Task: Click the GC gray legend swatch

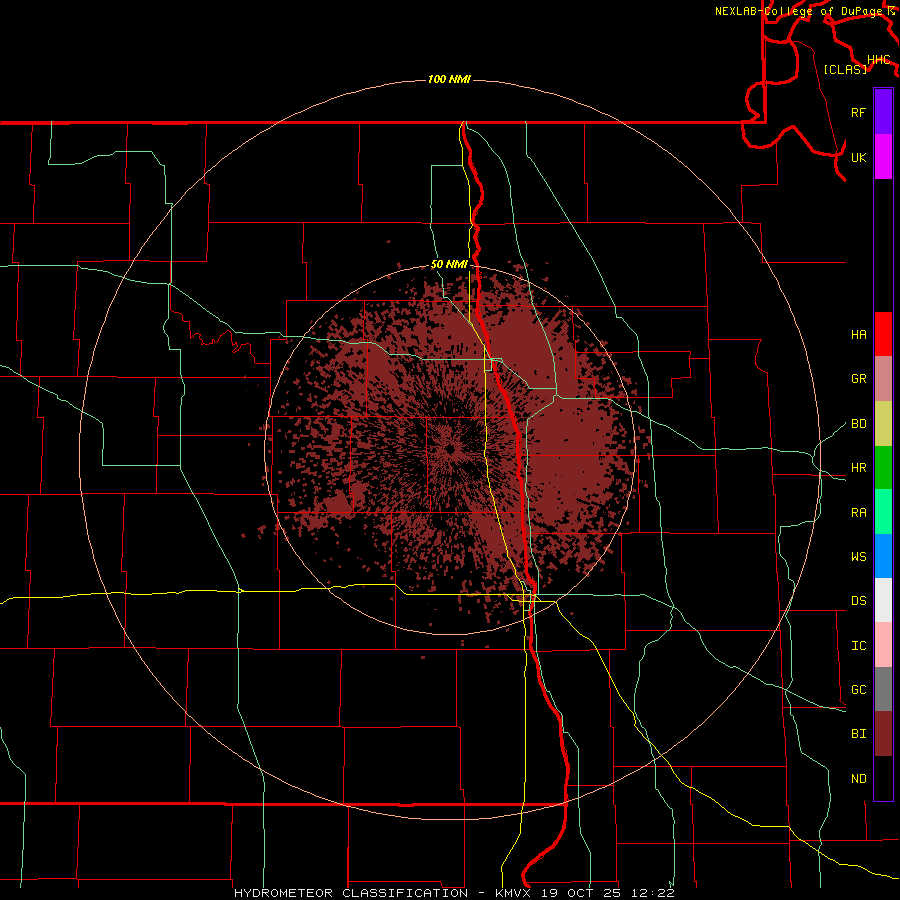Action: click(883, 689)
